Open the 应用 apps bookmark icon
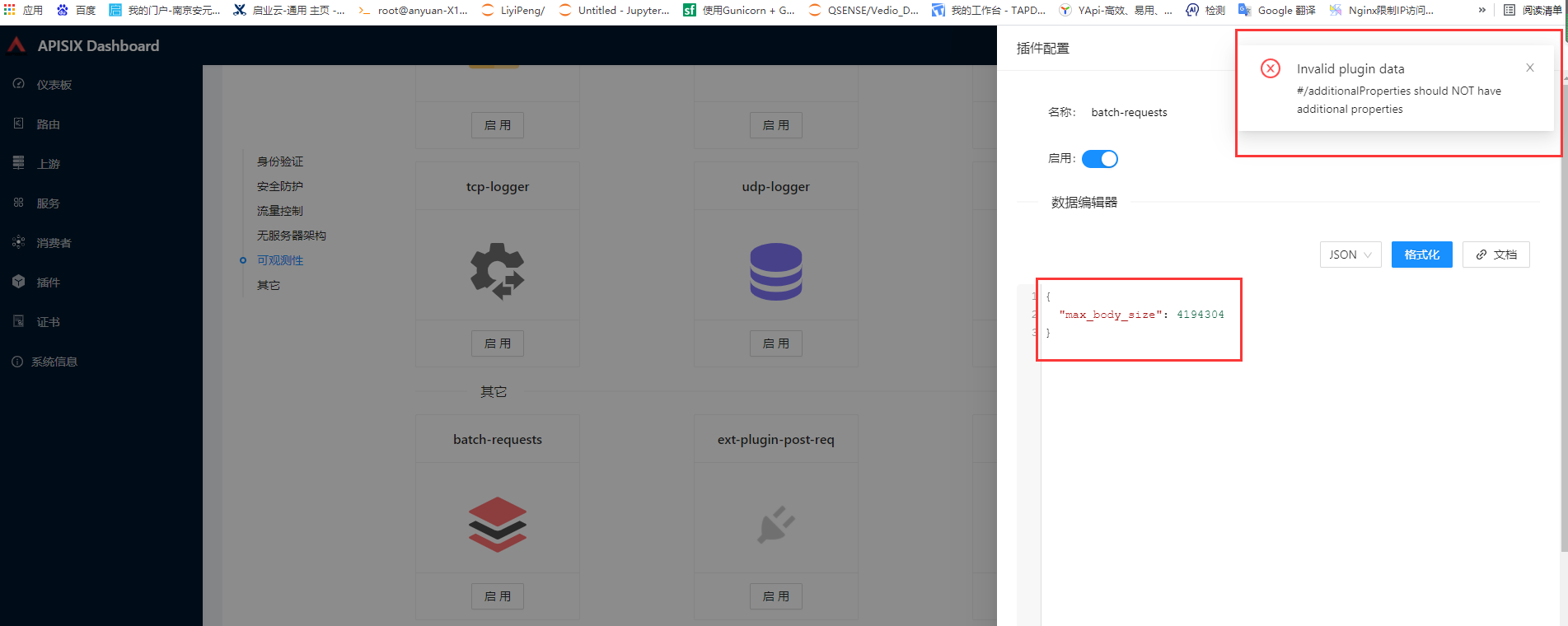The image size is (1568, 626). [10, 10]
